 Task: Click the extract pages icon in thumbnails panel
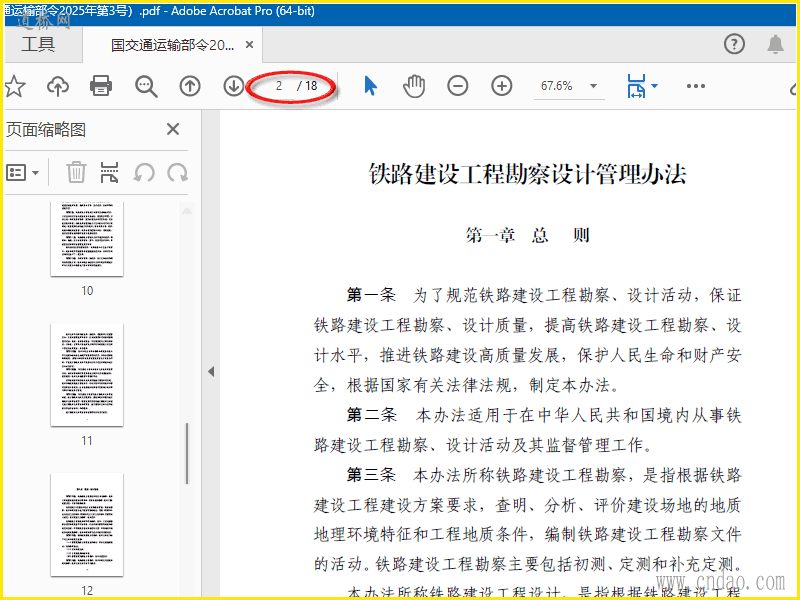[x=110, y=172]
